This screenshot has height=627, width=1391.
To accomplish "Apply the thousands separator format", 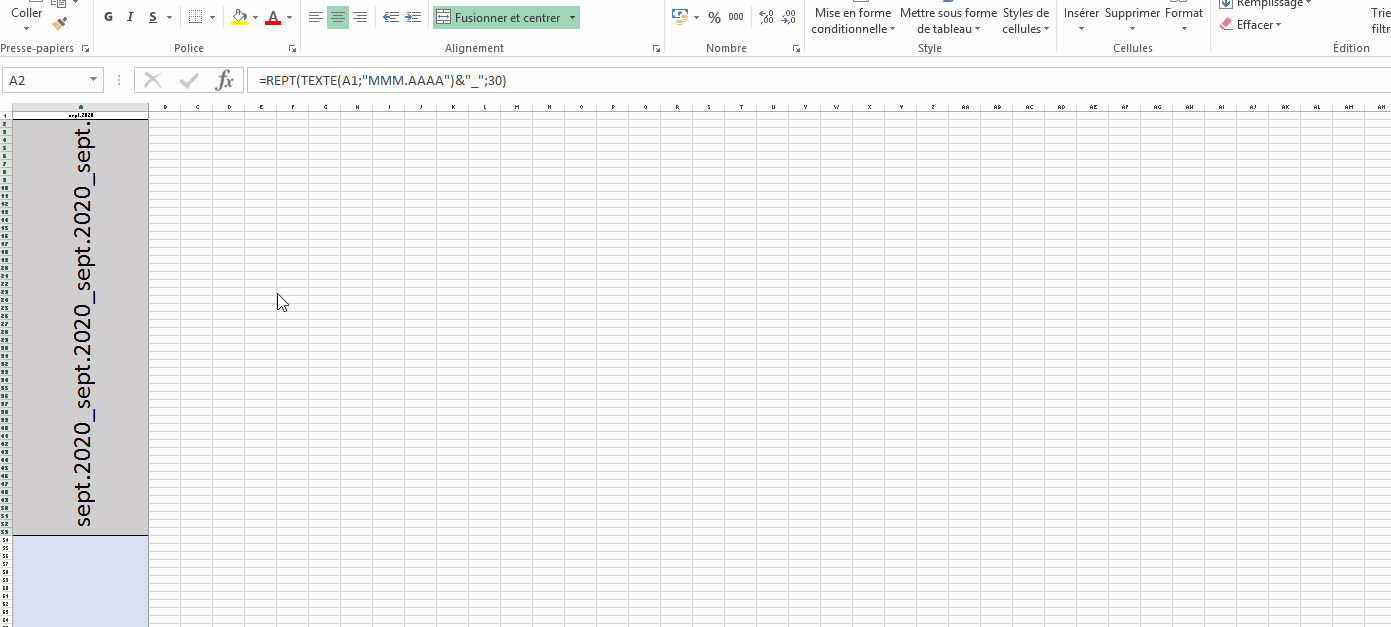I will pos(736,18).
